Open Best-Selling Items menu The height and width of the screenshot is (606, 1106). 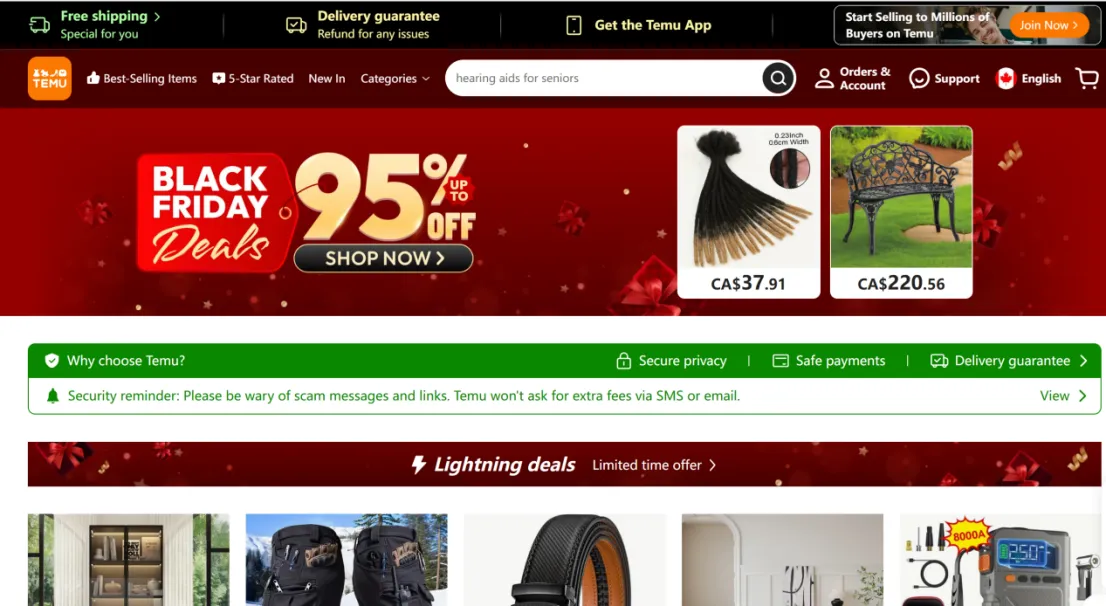point(142,78)
